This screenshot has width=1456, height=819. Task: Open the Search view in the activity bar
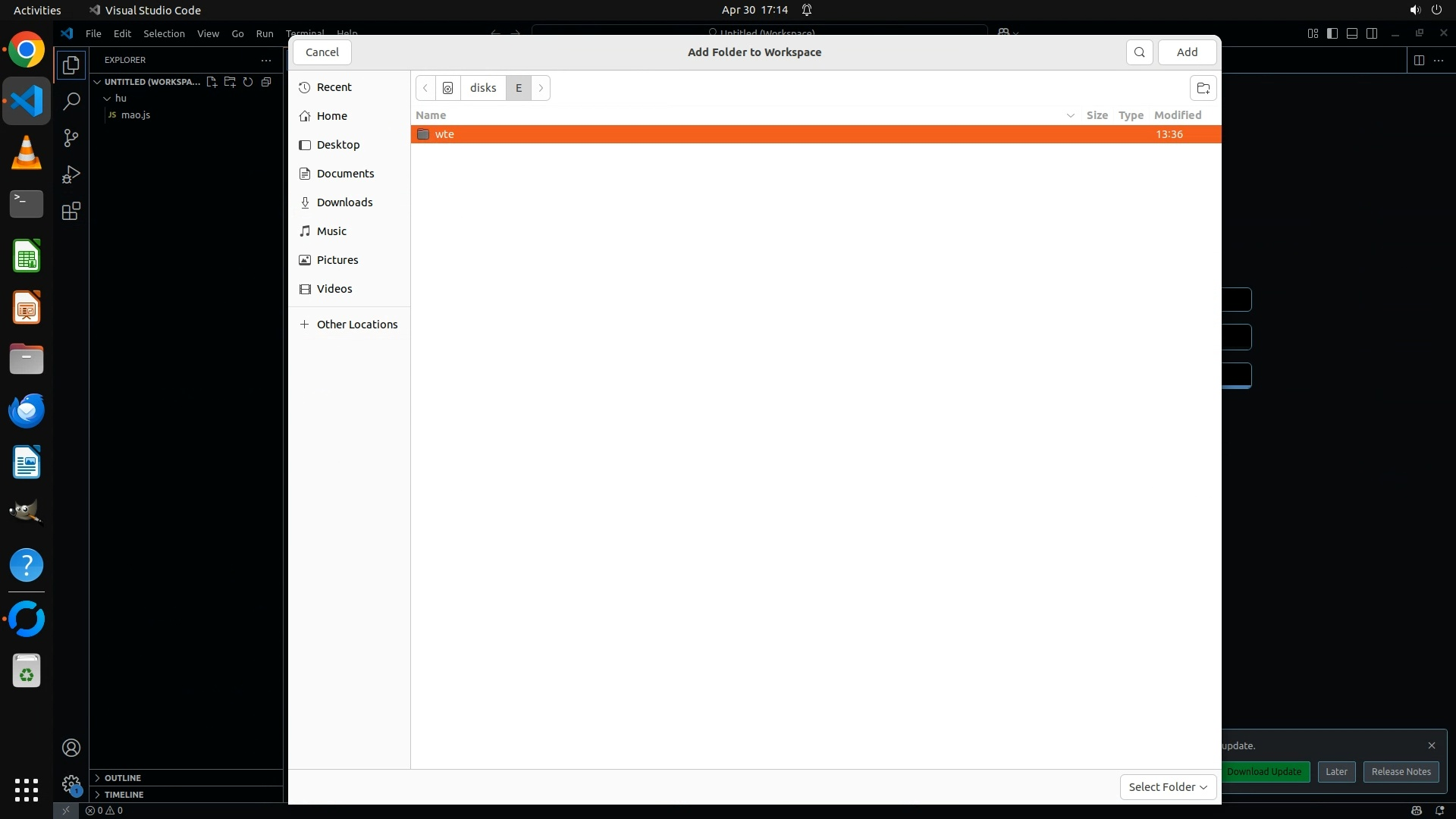71,102
